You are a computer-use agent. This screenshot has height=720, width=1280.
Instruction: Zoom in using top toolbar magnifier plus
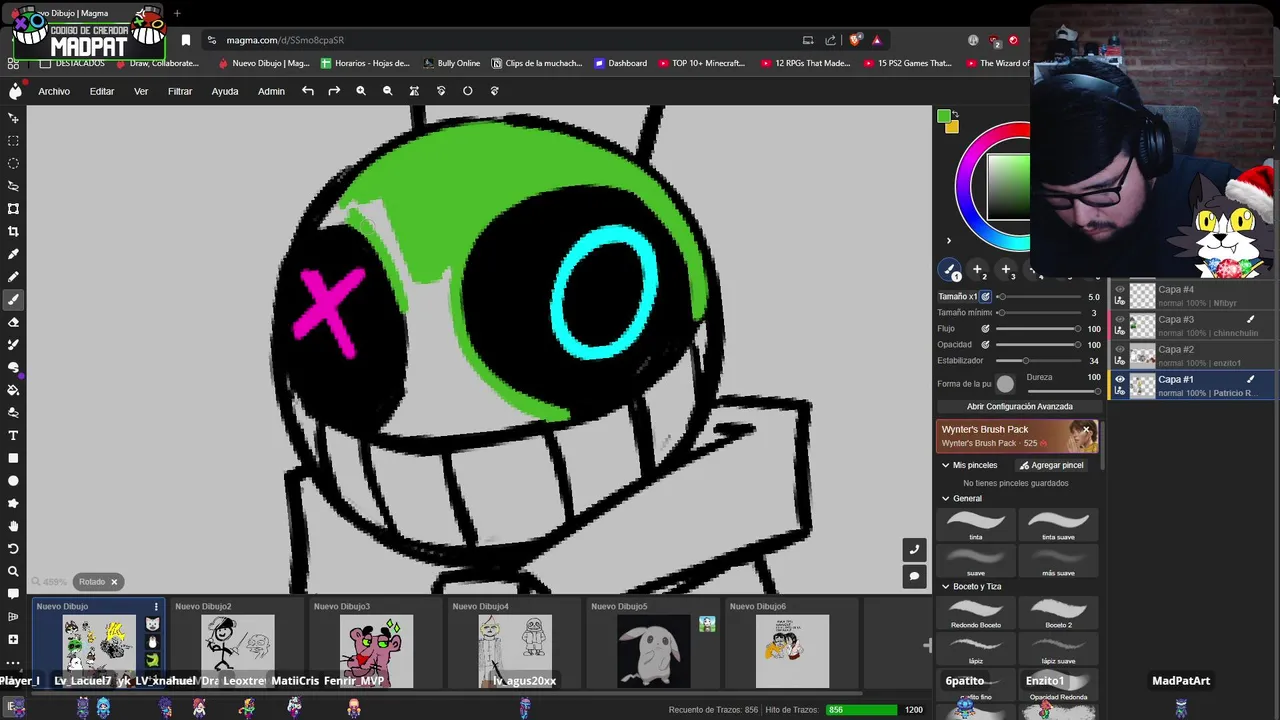tap(361, 91)
